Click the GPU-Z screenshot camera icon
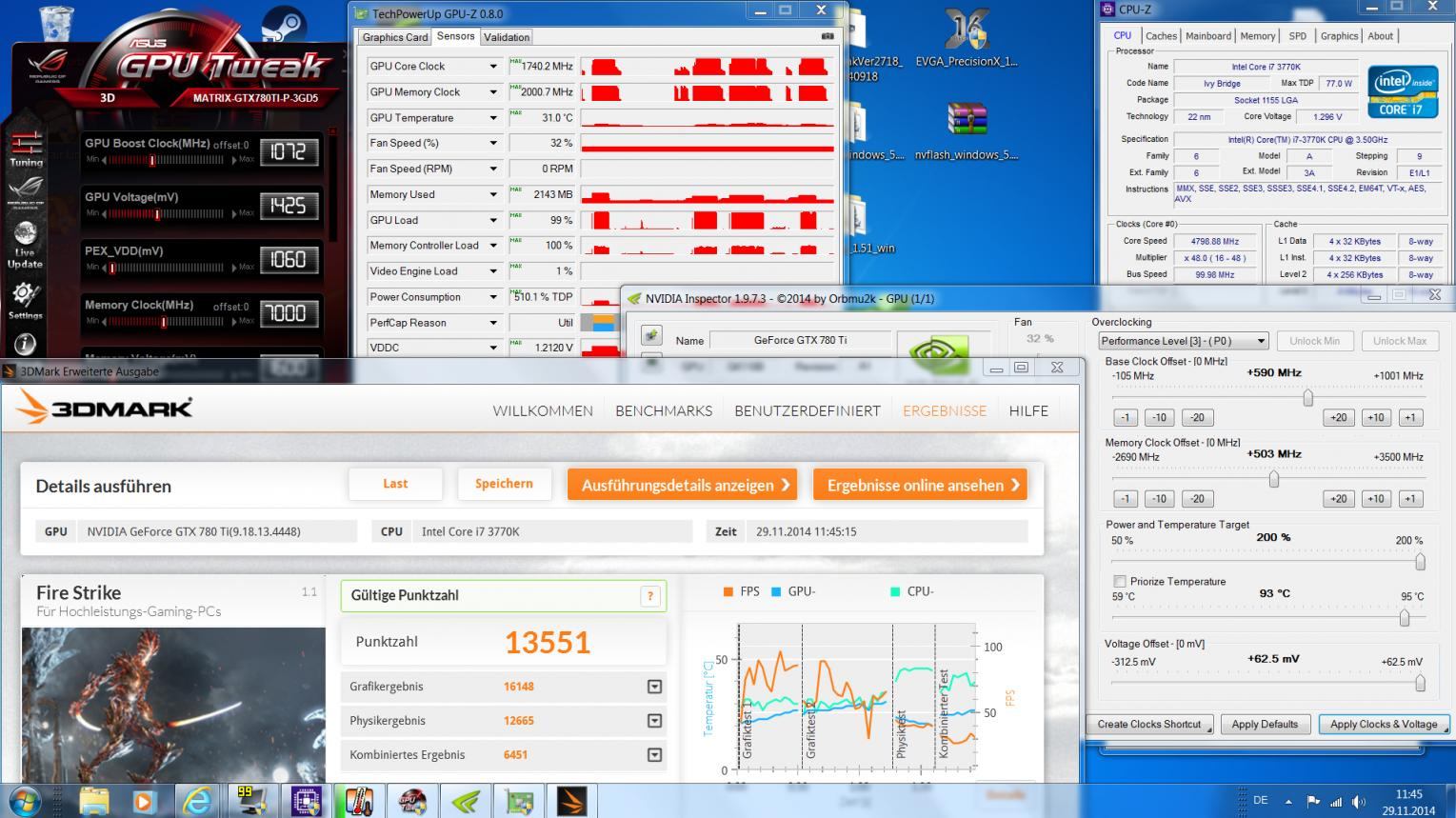Viewport: 1456px width, 818px height. tap(827, 36)
